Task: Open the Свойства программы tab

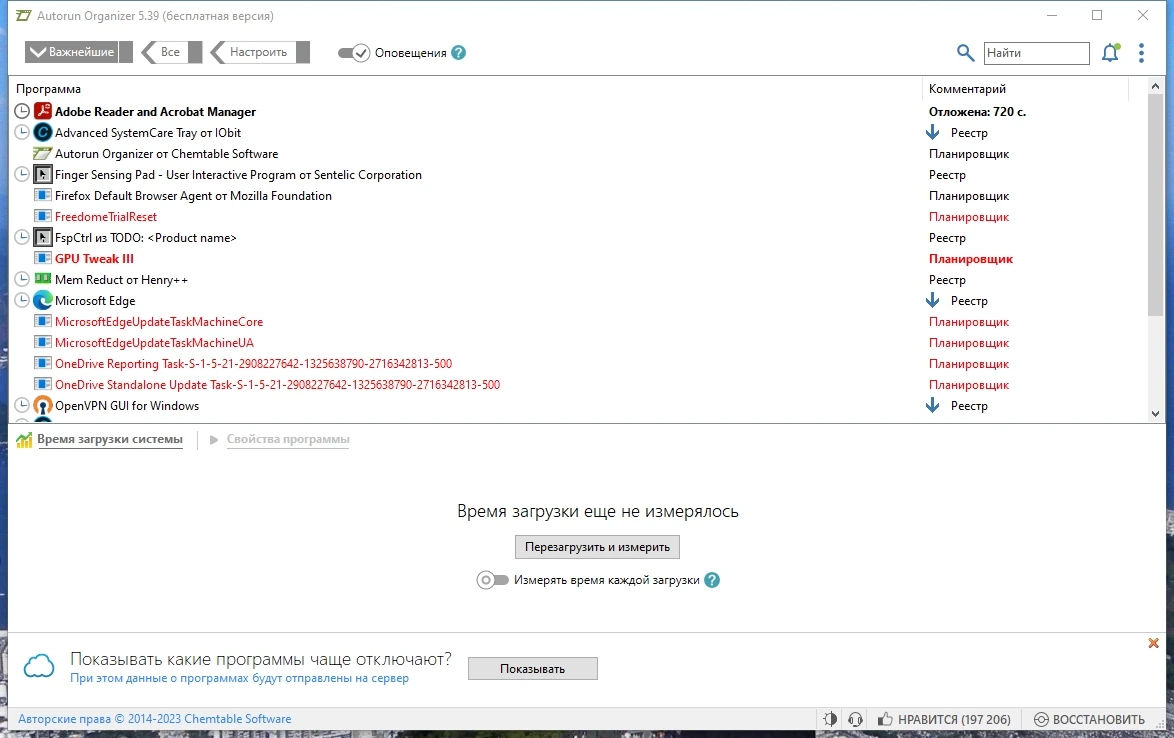Action: pyautogui.click(x=288, y=439)
